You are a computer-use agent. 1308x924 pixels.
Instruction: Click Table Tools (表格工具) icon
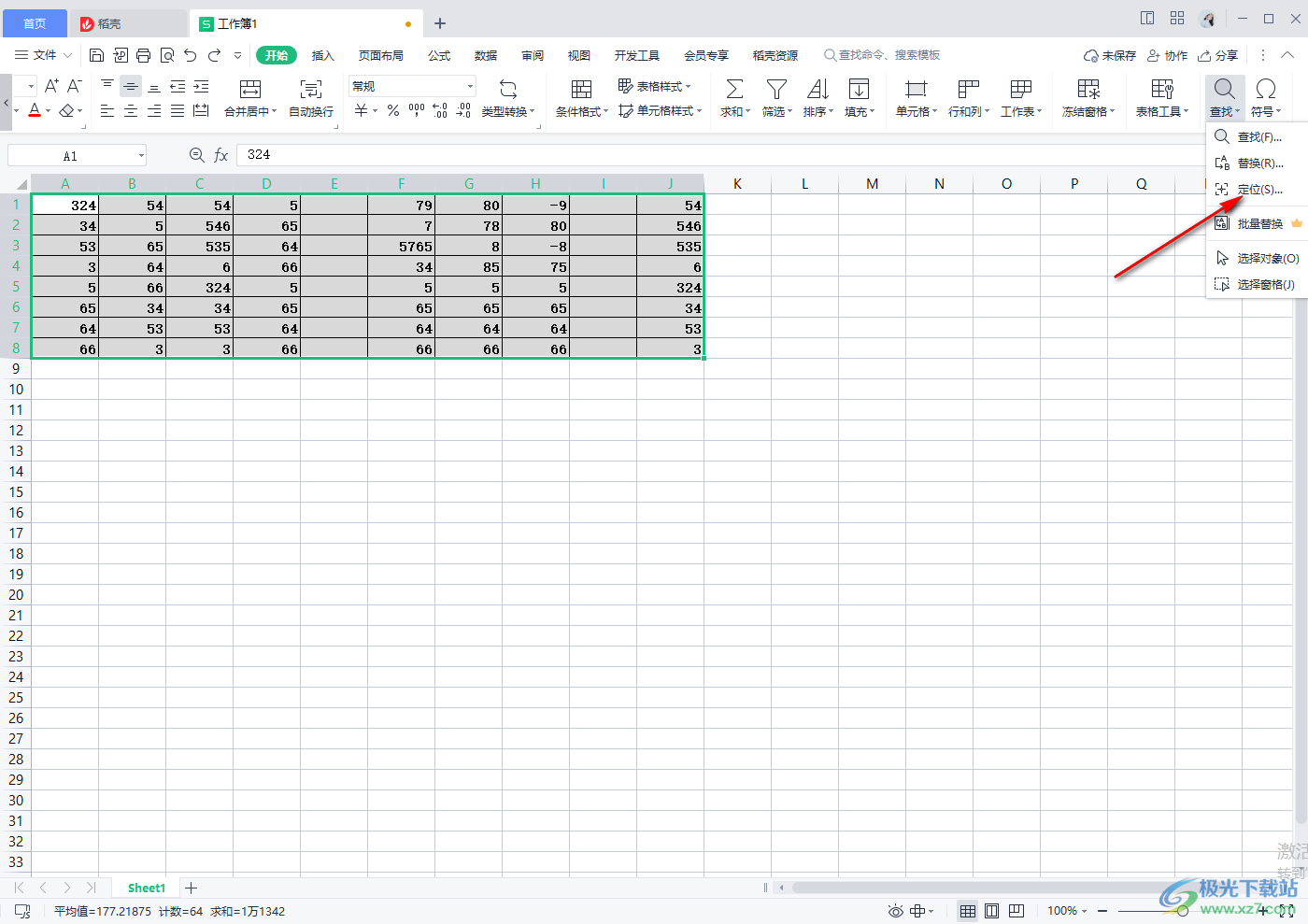pyautogui.click(x=1162, y=89)
